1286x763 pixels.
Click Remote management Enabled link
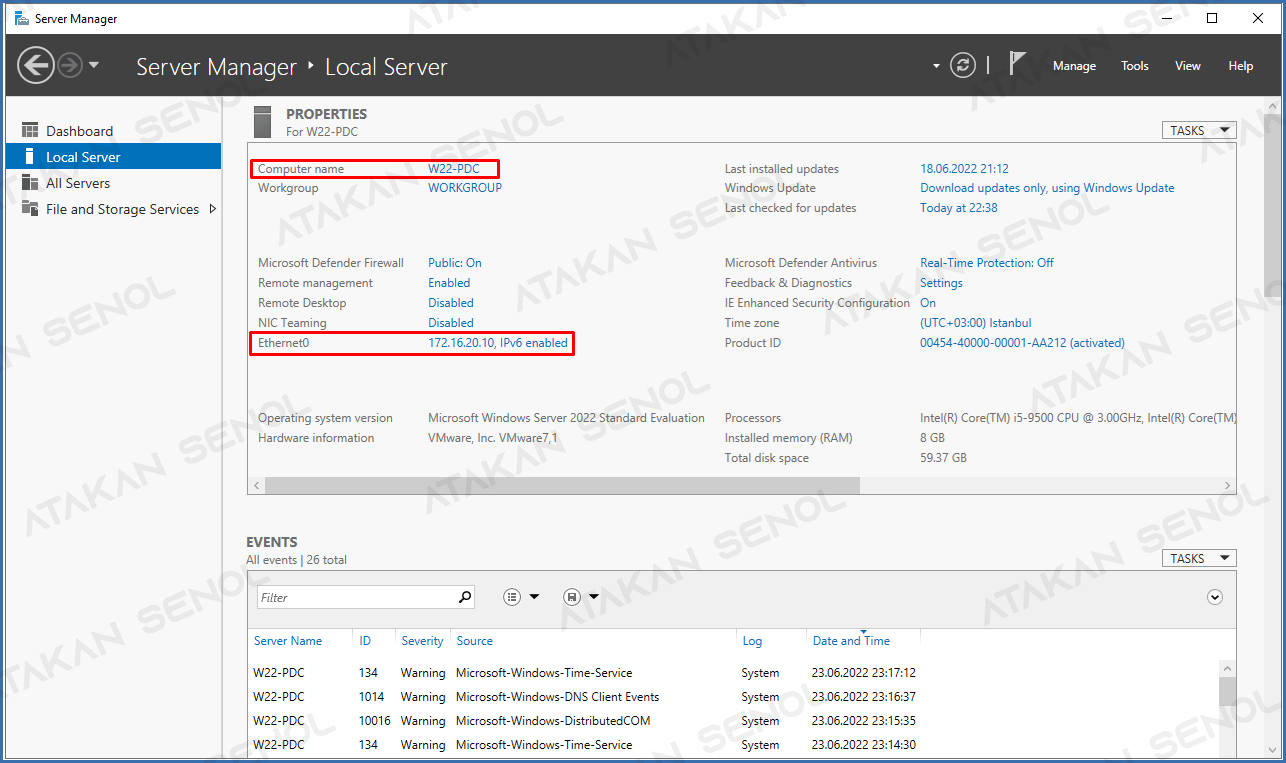click(x=449, y=283)
